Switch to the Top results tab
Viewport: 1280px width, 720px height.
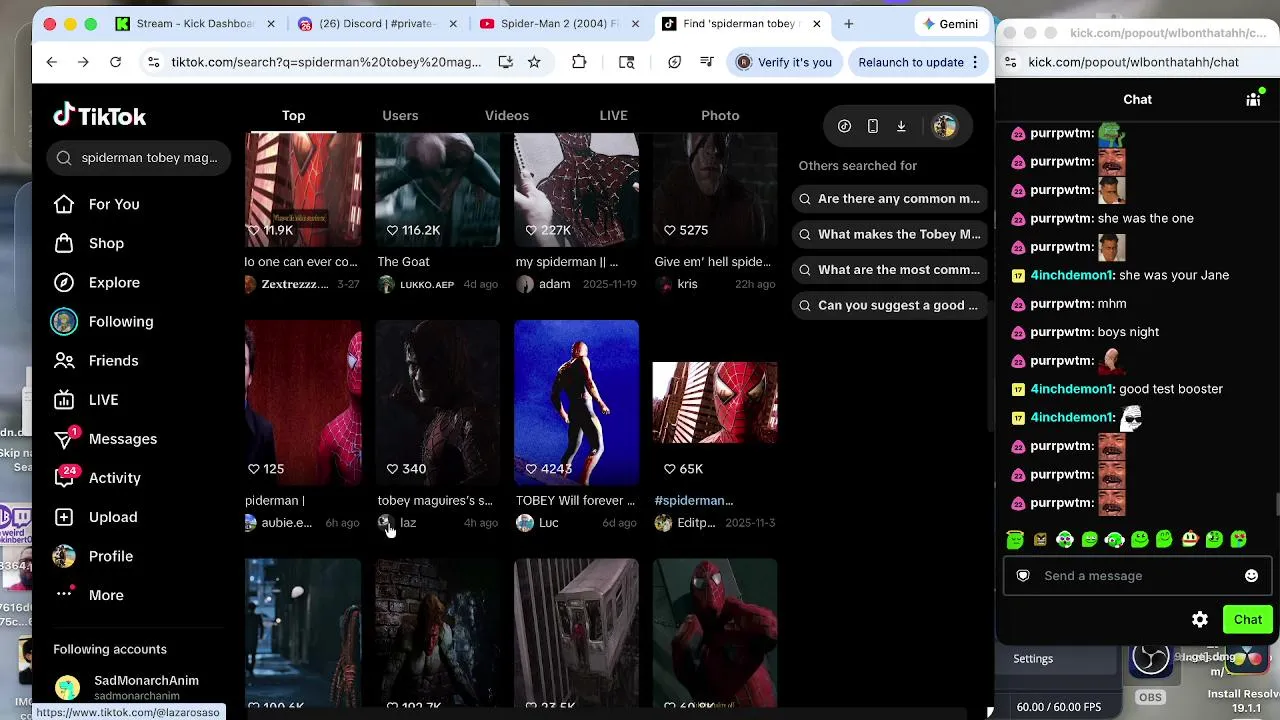pos(293,115)
